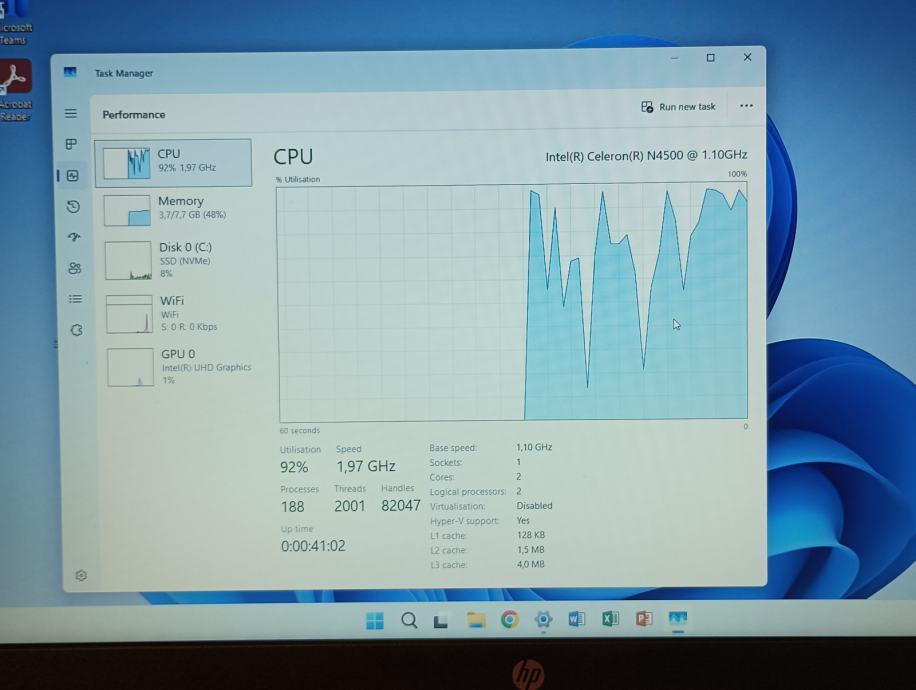This screenshot has width=916, height=690.
Task: Open Acrobat Reader desktop shortcut
Action: click(15, 90)
